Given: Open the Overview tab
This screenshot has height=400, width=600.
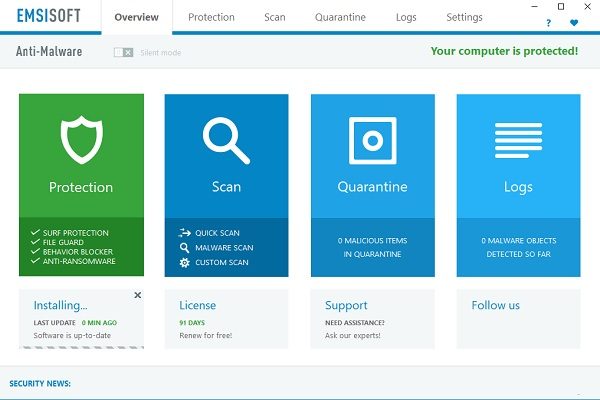Looking at the screenshot, I should pos(136,17).
